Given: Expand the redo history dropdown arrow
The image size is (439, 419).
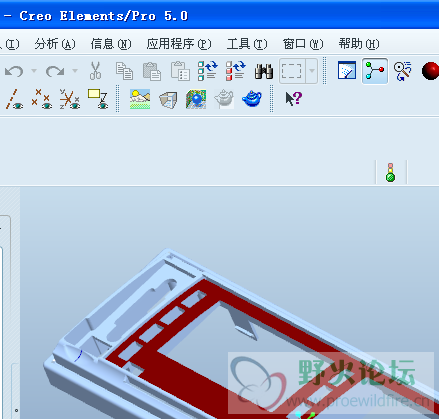Looking at the screenshot, I should tap(75, 71).
